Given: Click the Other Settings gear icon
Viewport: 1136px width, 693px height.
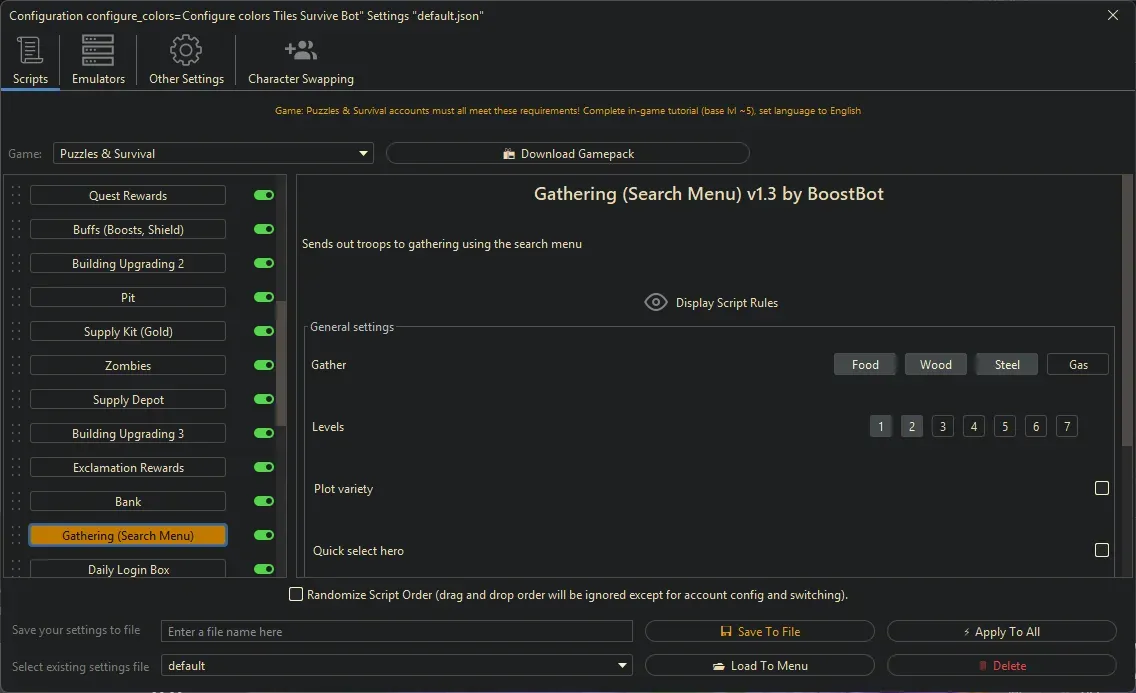Looking at the screenshot, I should coord(185,50).
